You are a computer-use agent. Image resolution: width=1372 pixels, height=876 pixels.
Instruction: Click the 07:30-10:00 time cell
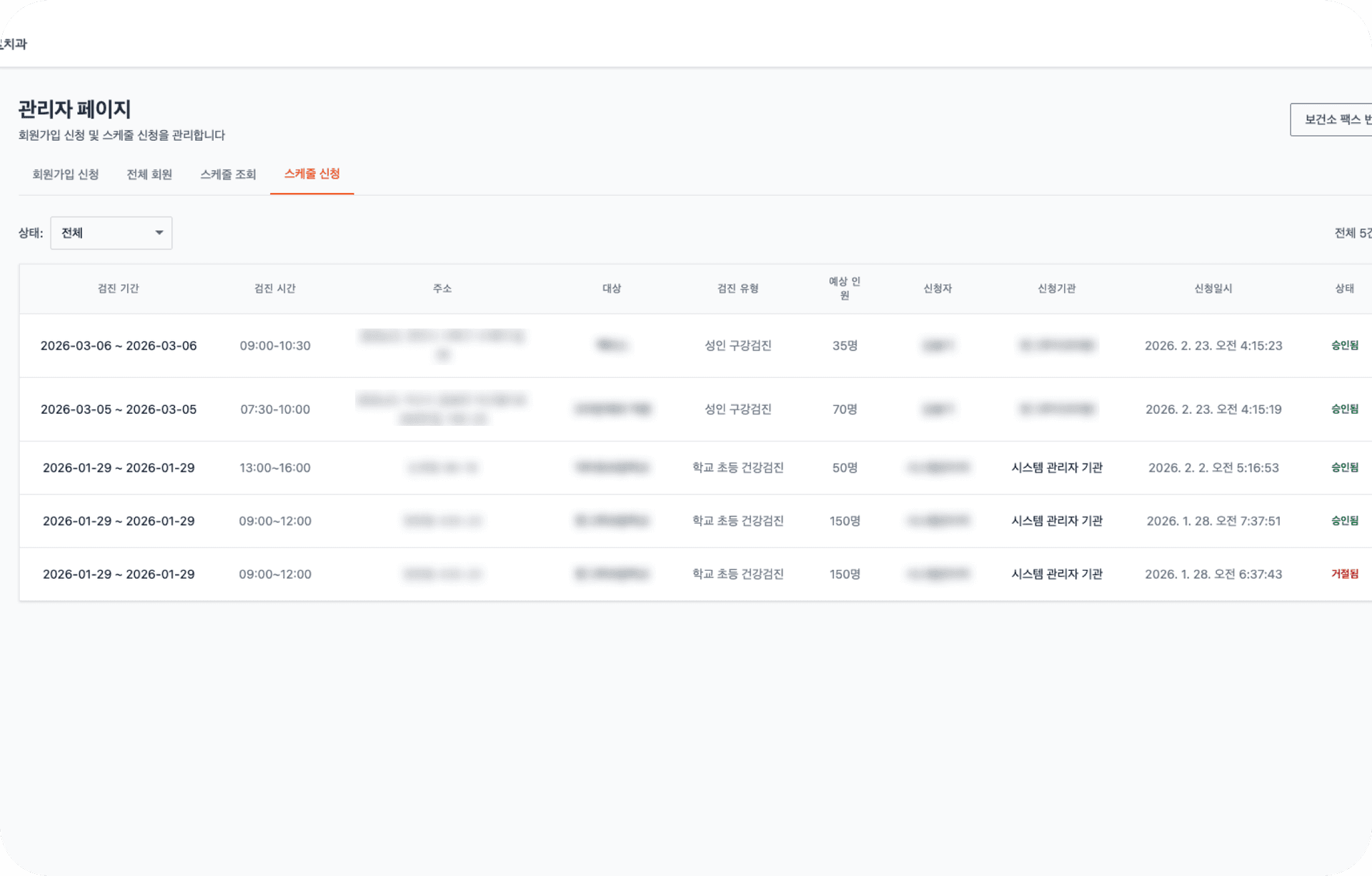point(275,409)
